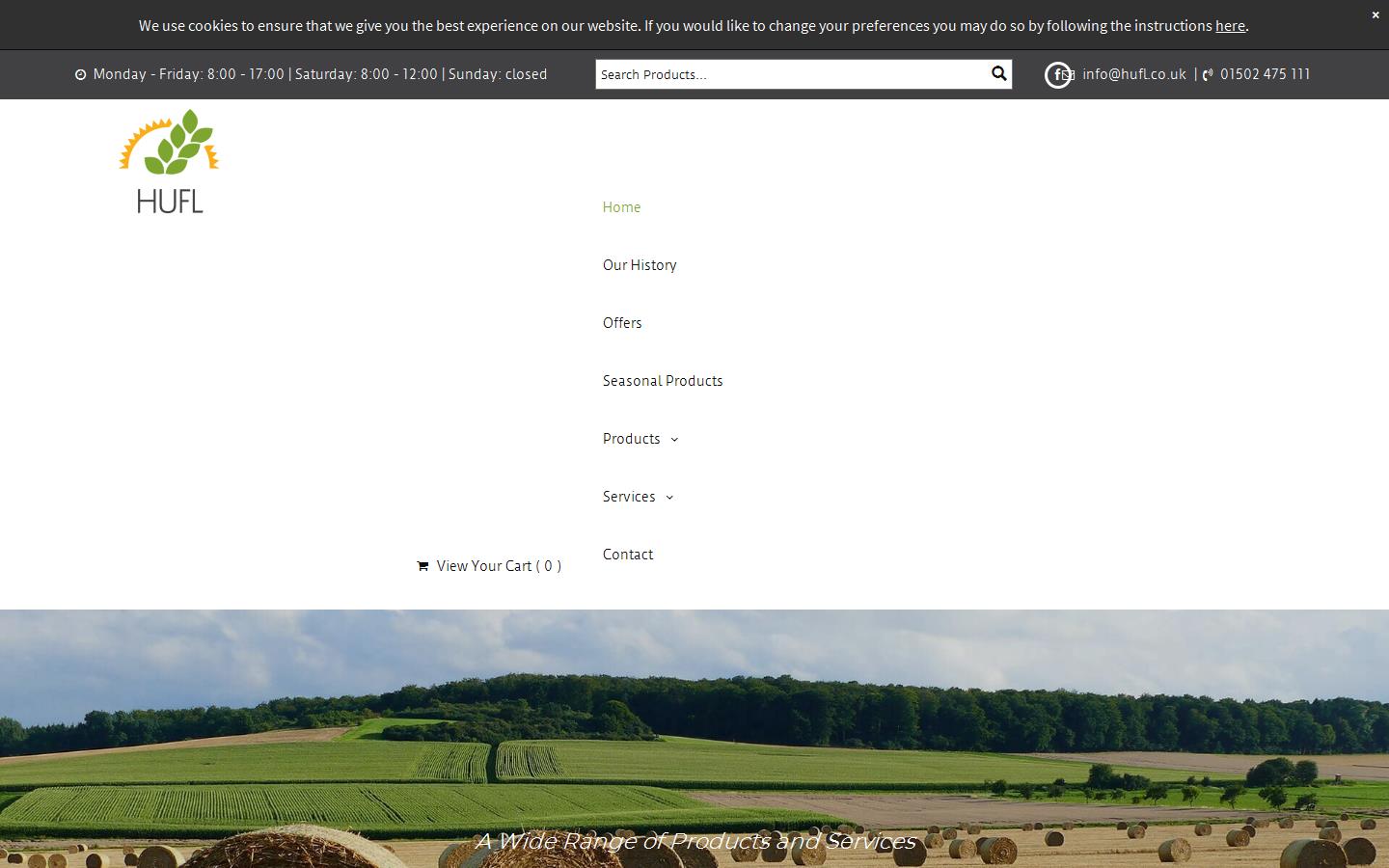Visit the Facebook page via the circle icon
The width and height of the screenshot is (1389, 868).
click(x=1058, y=74)
